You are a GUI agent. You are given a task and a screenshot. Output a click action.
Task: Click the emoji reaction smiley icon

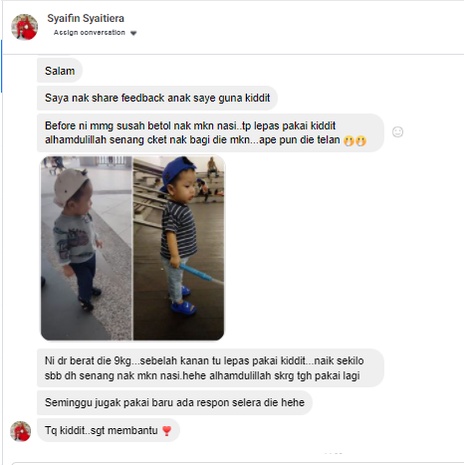click(397, 132)
